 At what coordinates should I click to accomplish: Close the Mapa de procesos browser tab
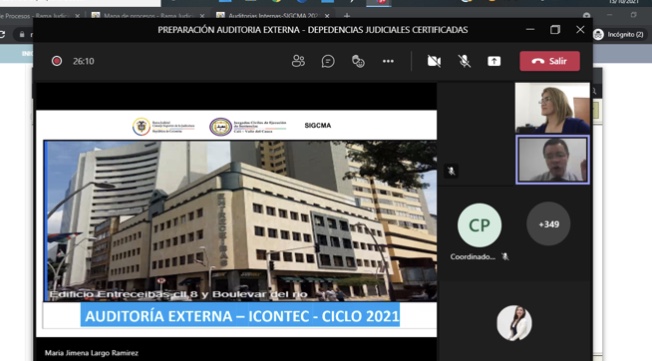[x=202, y=16]
